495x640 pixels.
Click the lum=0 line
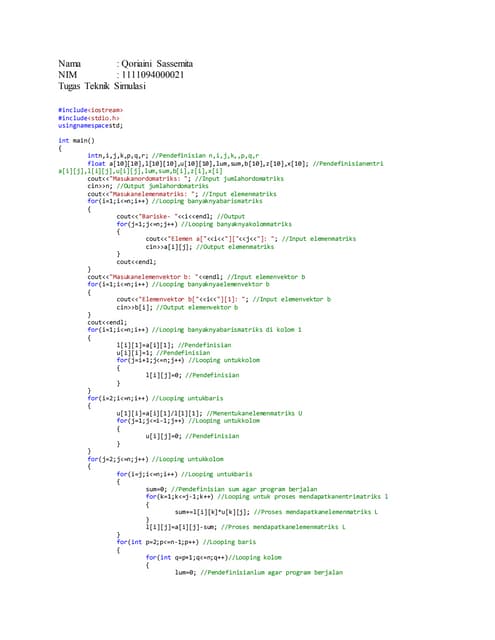click(259, 573)
